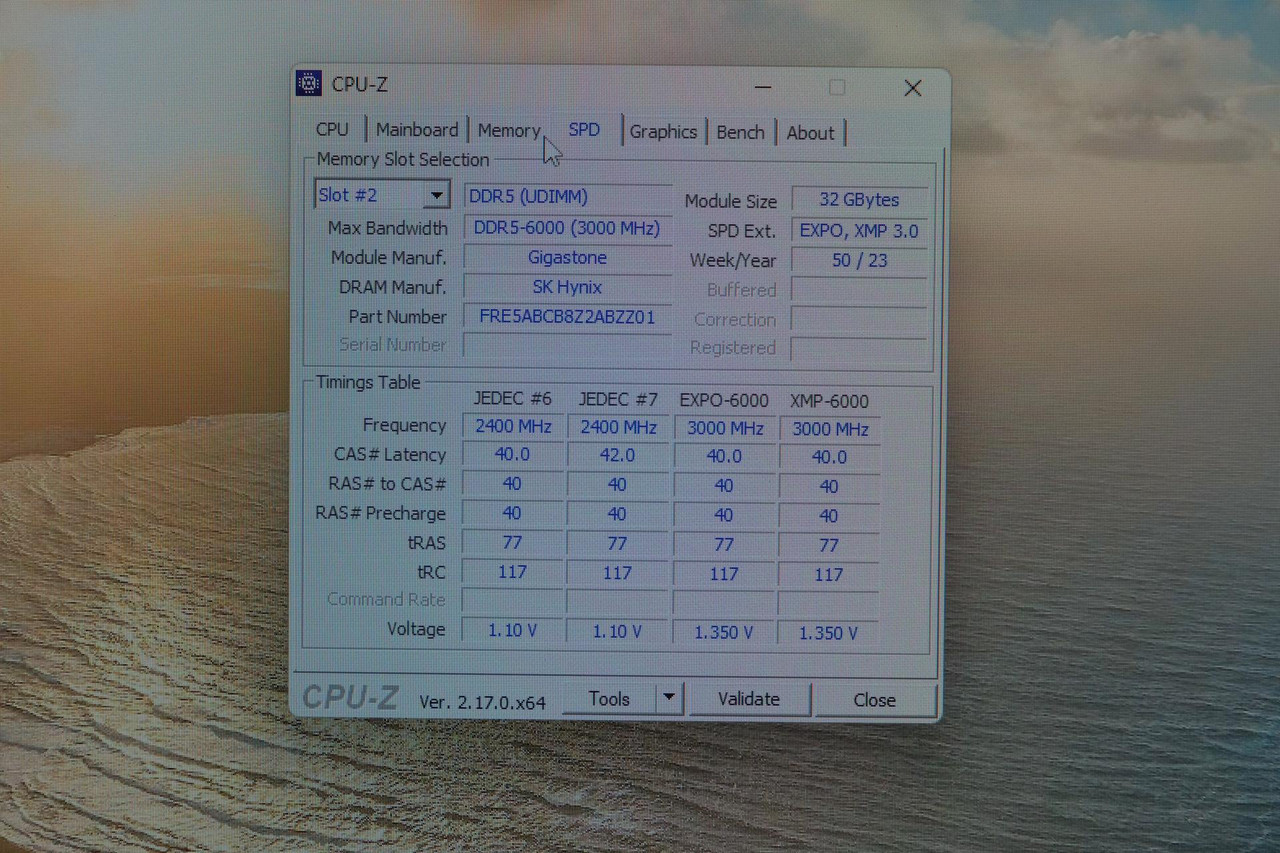Click the Gigastone module manufacturer value
This screenshot has width=1280, height=853.
pyautogui.click(x=568, y=258)
